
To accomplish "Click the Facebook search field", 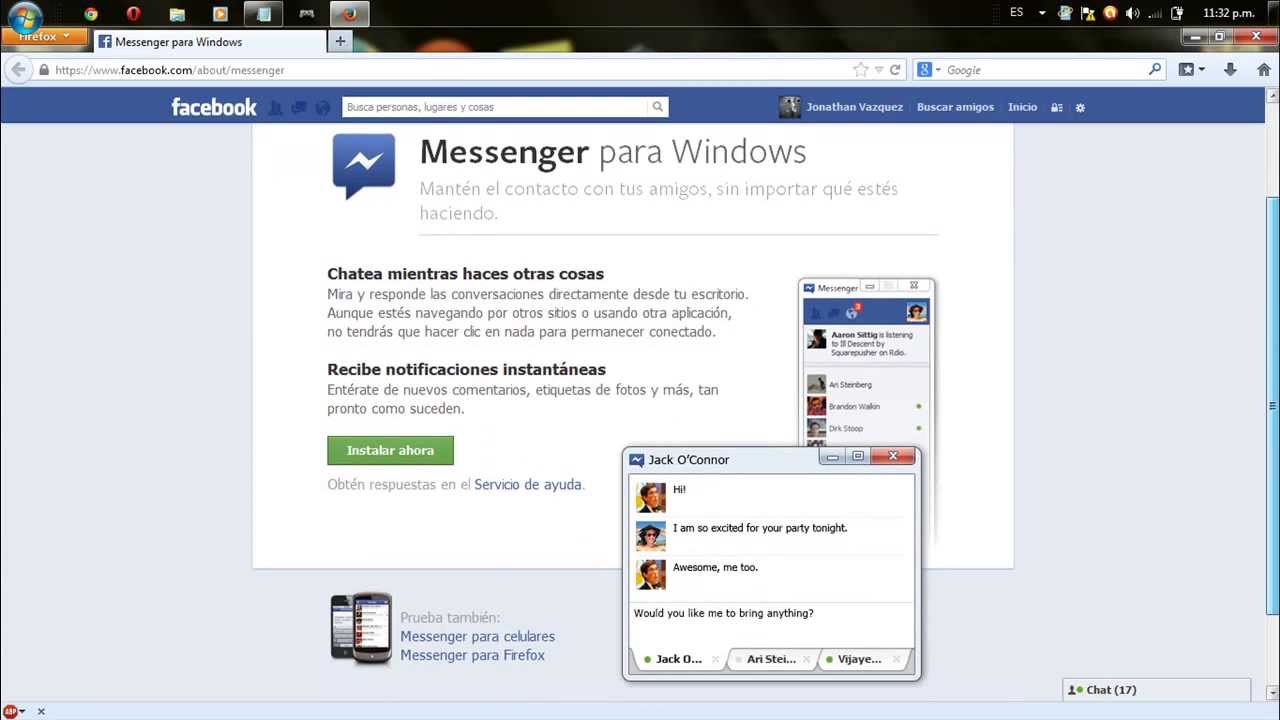I will tap(495, 107).
